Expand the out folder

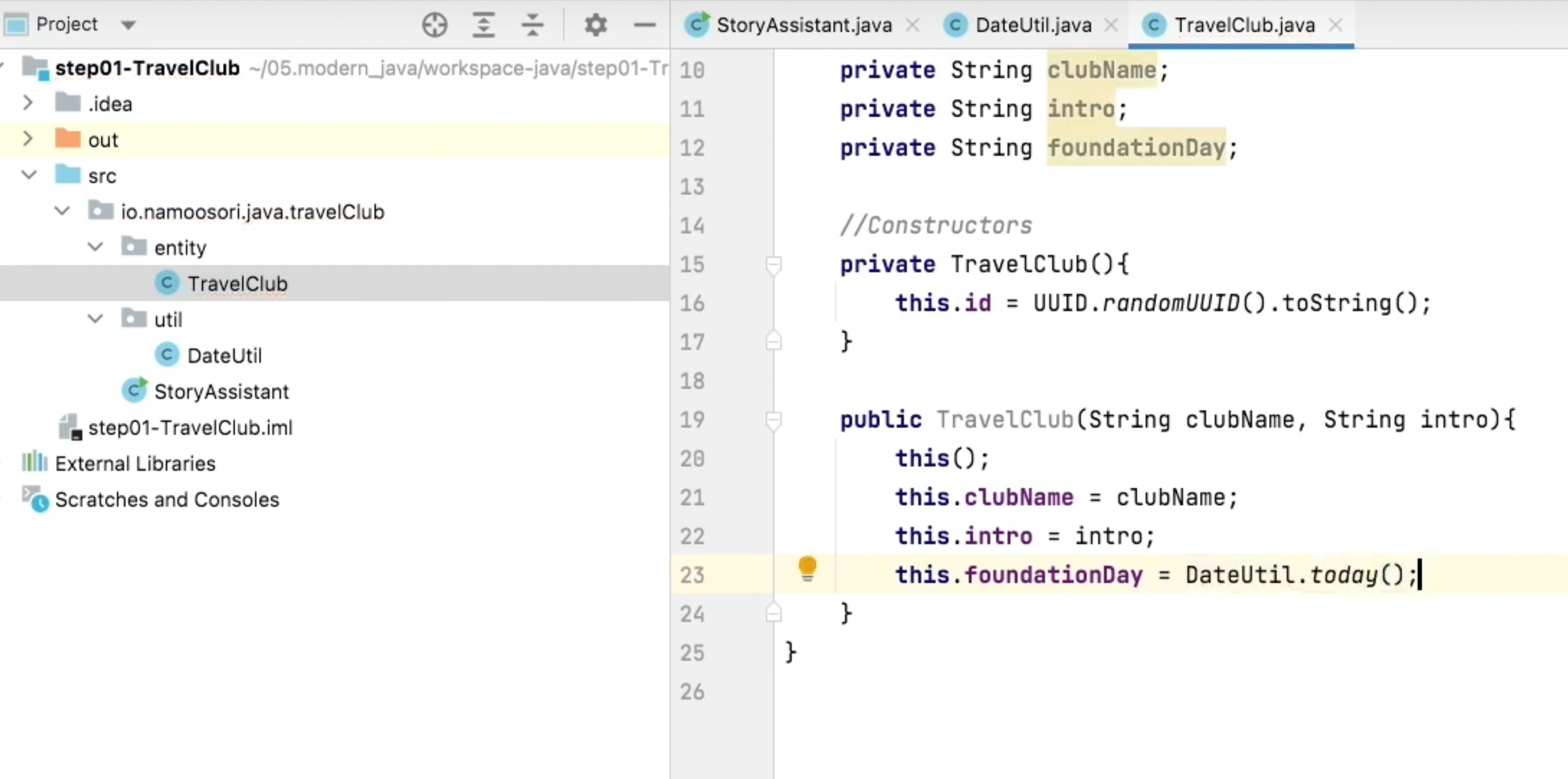click(x=28, y=138)
